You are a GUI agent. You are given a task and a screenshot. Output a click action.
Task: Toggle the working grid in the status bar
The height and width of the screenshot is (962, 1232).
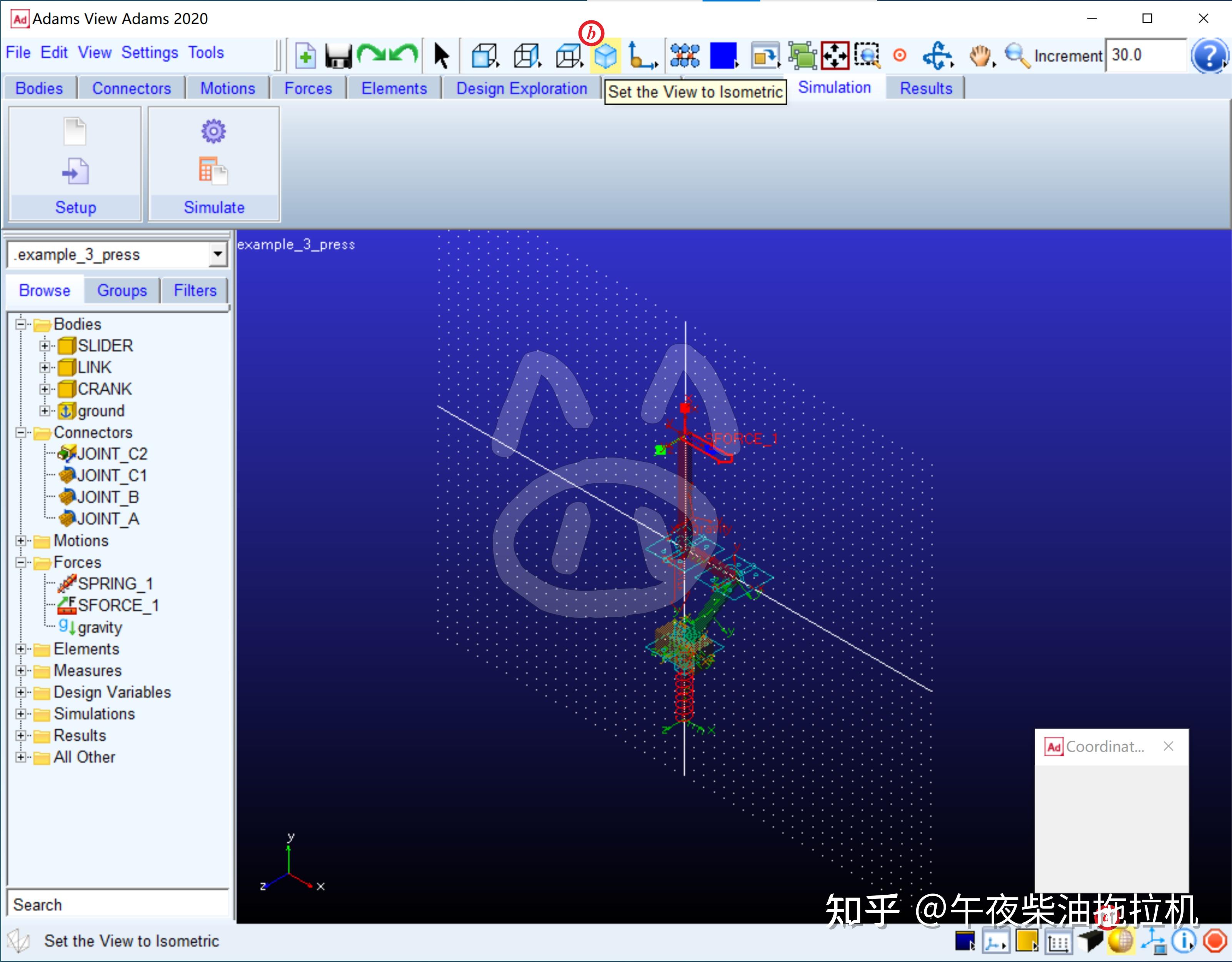click(x=1058, y=942)
